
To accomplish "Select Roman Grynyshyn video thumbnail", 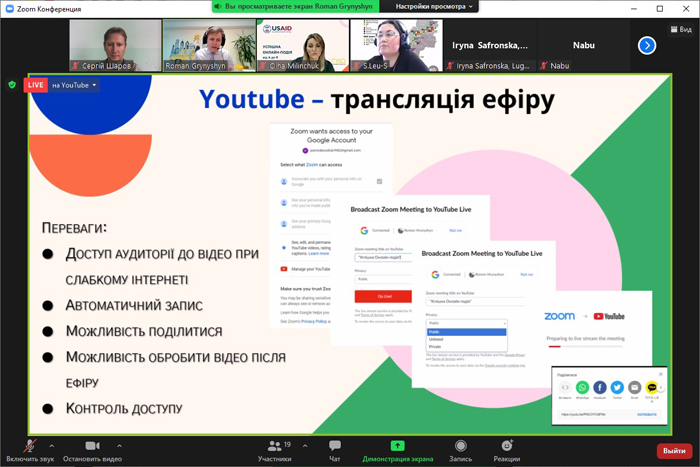I will pos(209,45).
